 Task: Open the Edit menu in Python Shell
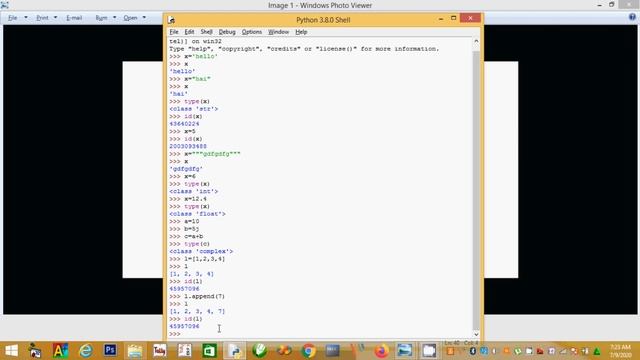189,32
